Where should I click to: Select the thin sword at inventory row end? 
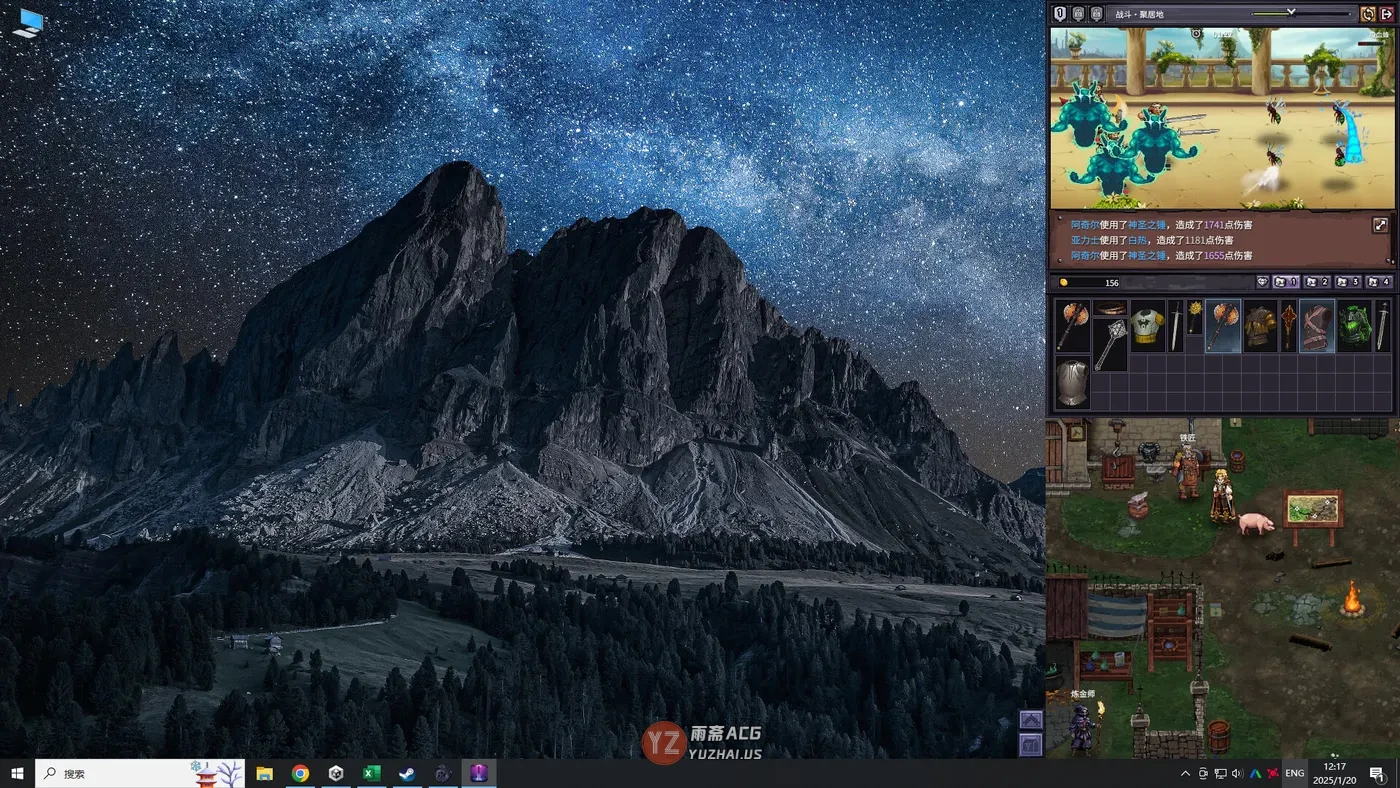1383,325
